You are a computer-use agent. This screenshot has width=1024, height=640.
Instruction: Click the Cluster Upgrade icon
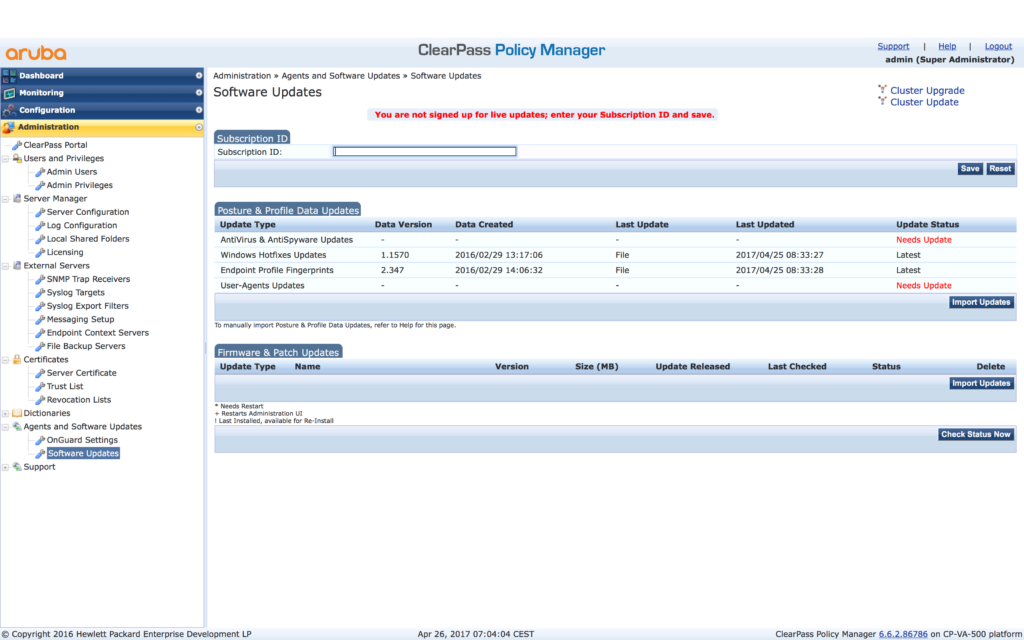tap(883, 90)
